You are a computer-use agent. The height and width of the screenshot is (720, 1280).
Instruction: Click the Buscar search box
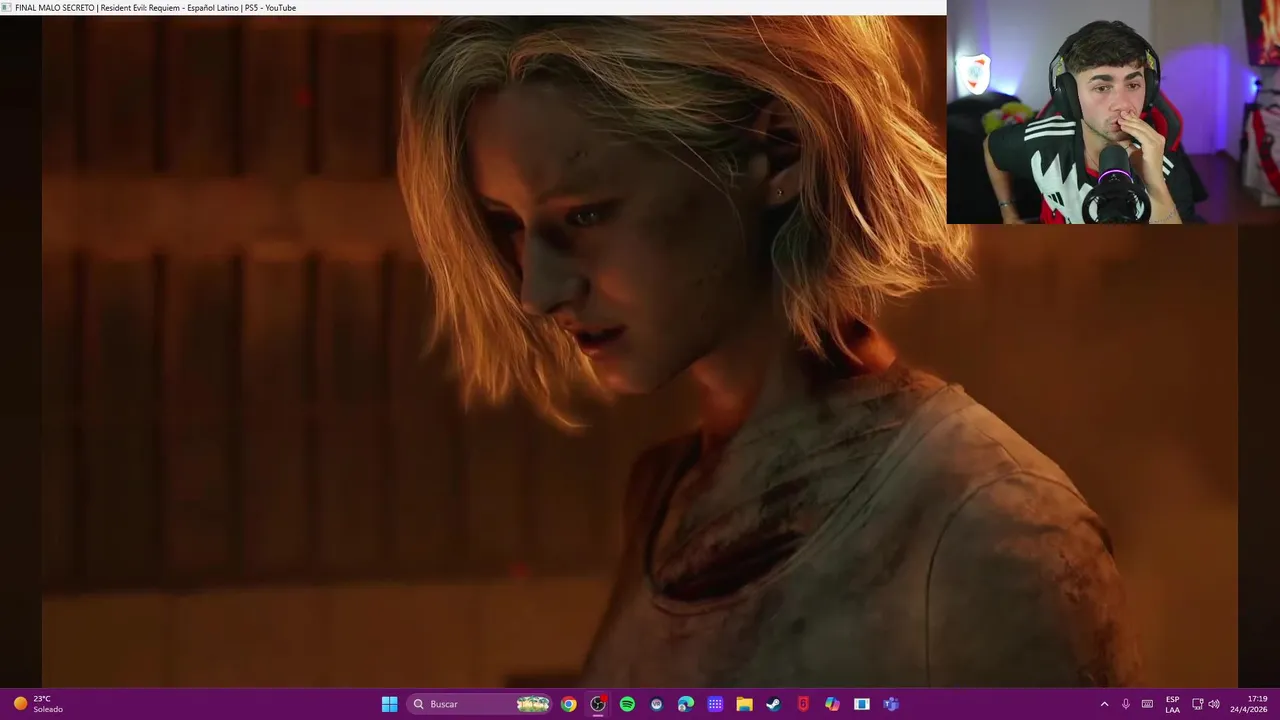pos(480,704)
